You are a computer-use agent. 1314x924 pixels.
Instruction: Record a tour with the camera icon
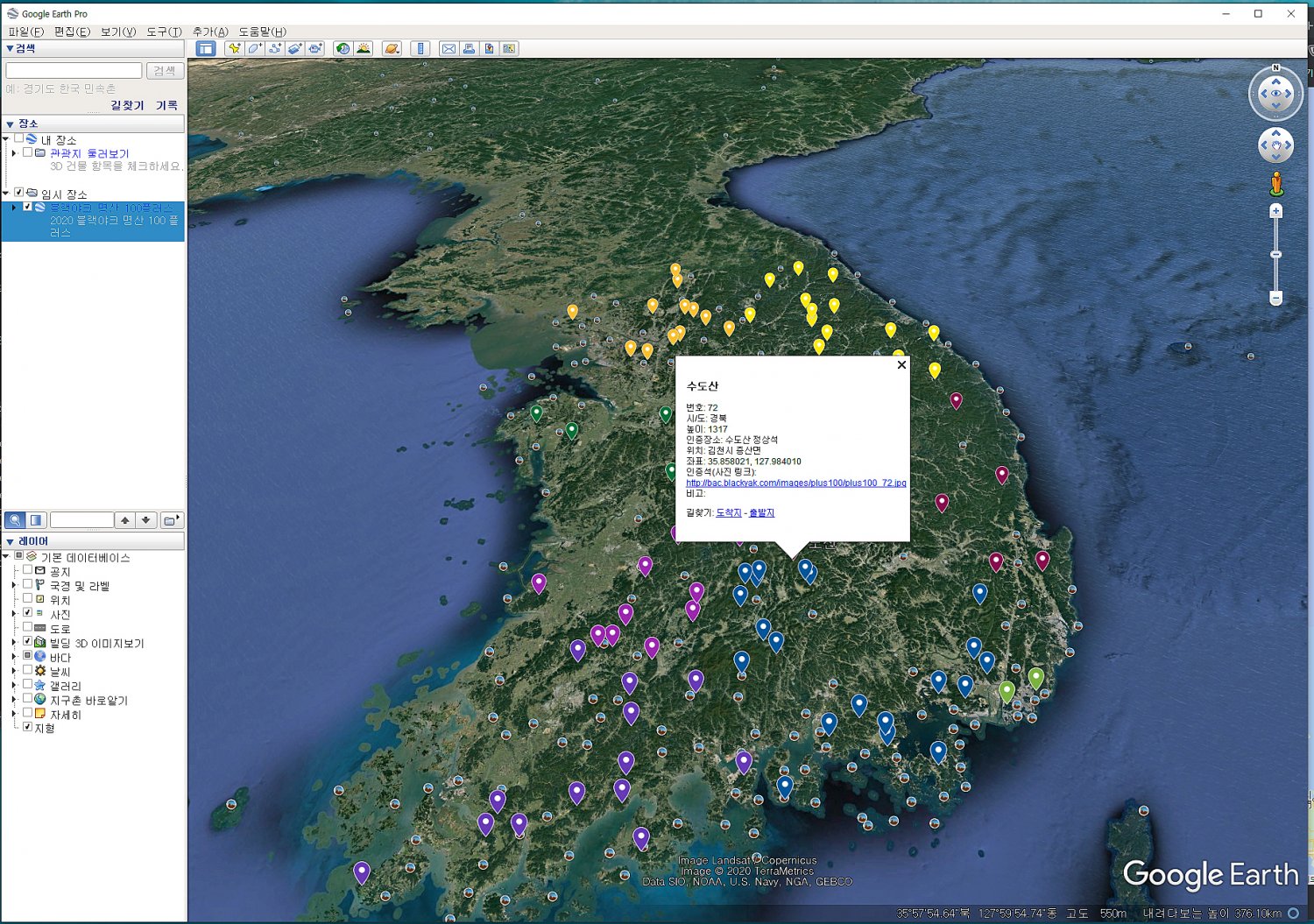(x=315, y=49)
